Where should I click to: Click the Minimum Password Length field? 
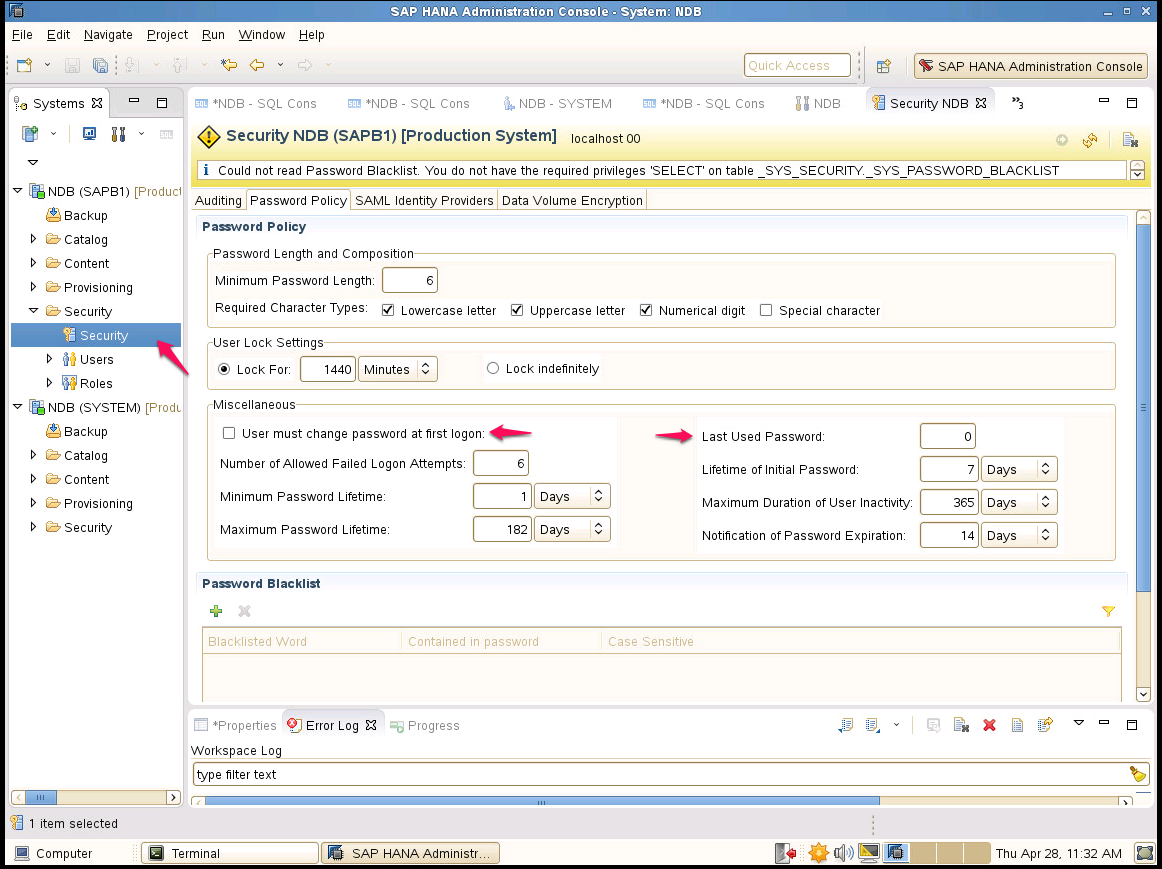[410, 281]
